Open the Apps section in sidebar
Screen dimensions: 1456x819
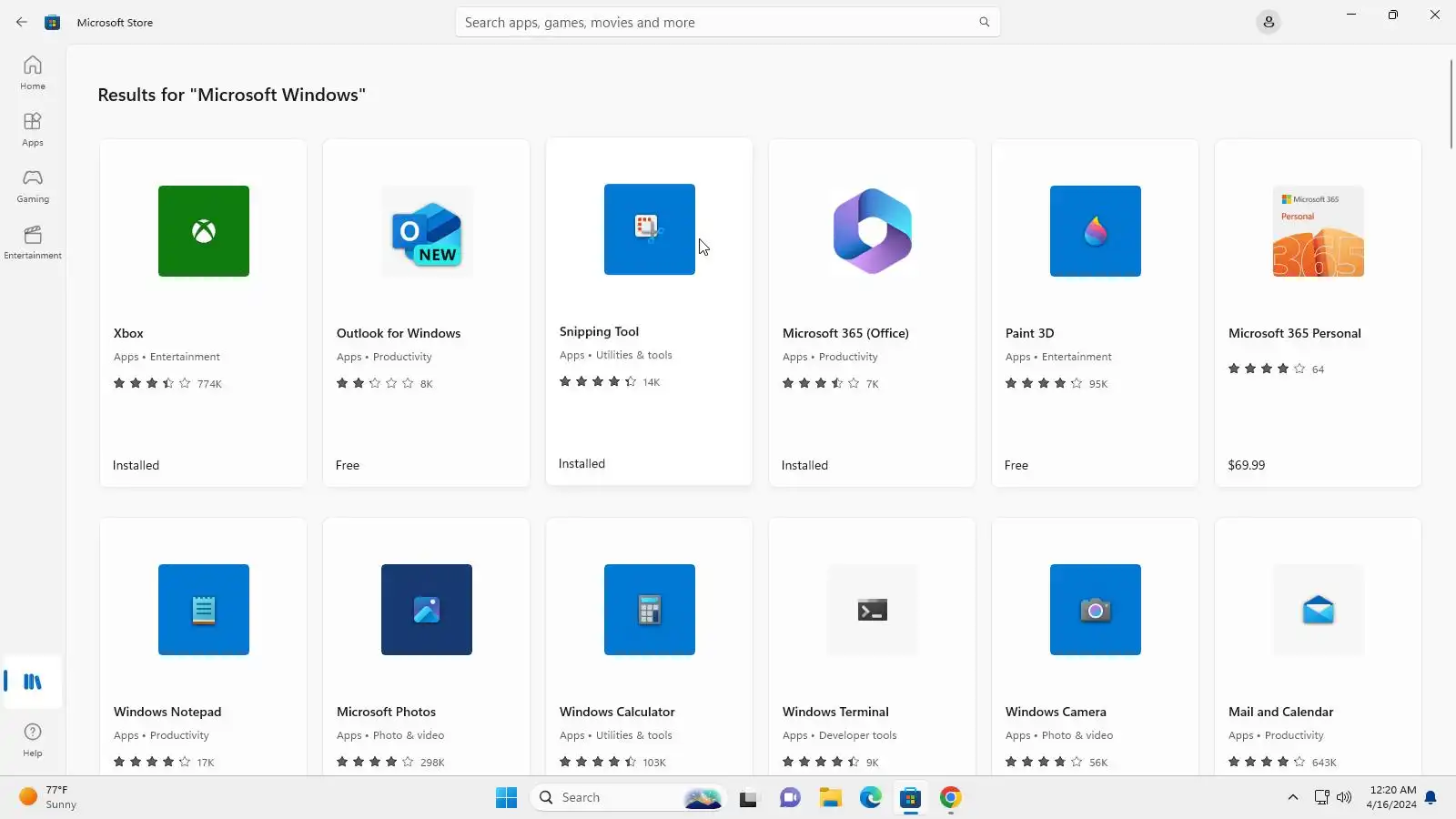(33, 129)
